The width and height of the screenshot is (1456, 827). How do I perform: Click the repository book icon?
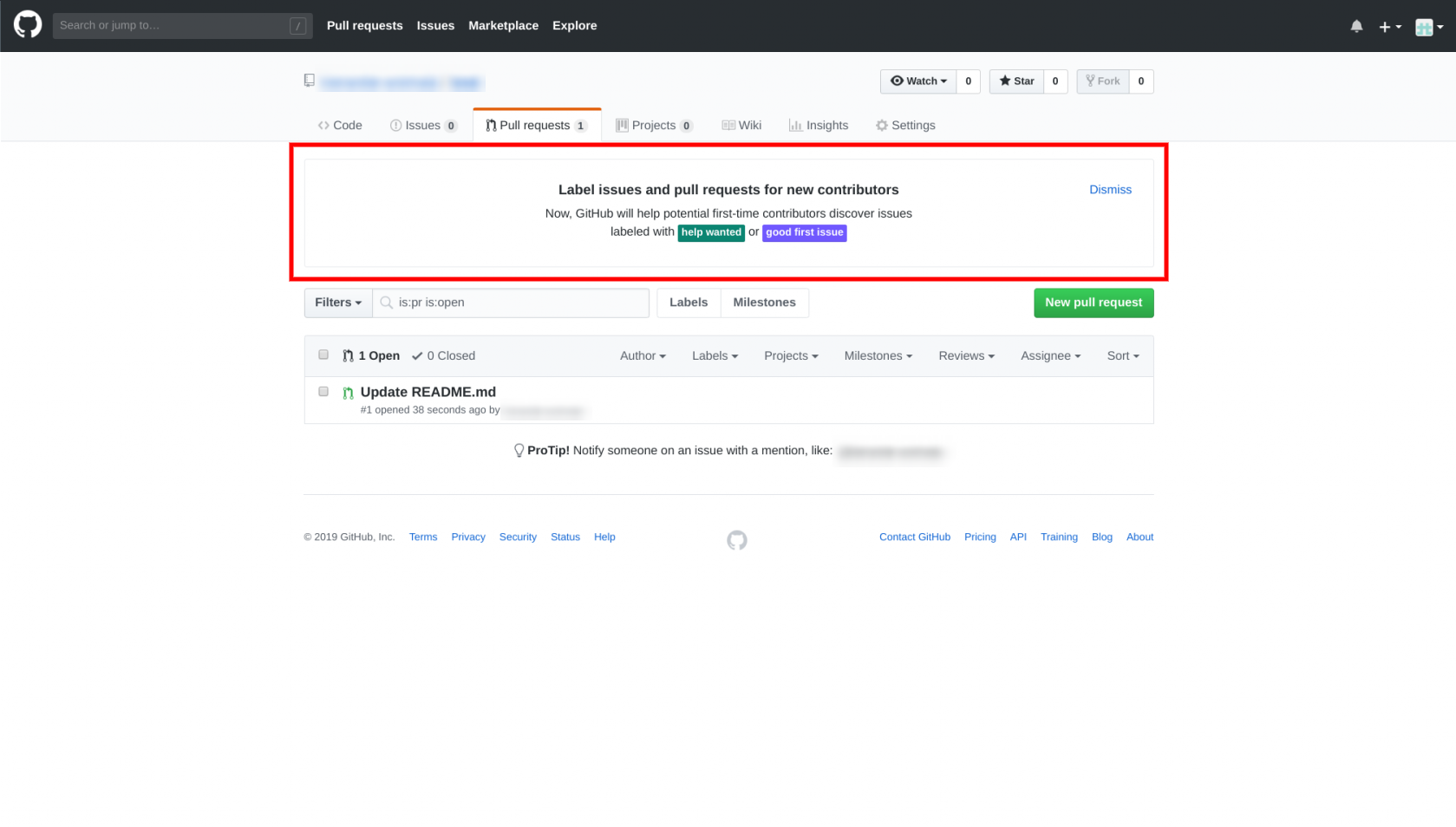pos(310,81)
